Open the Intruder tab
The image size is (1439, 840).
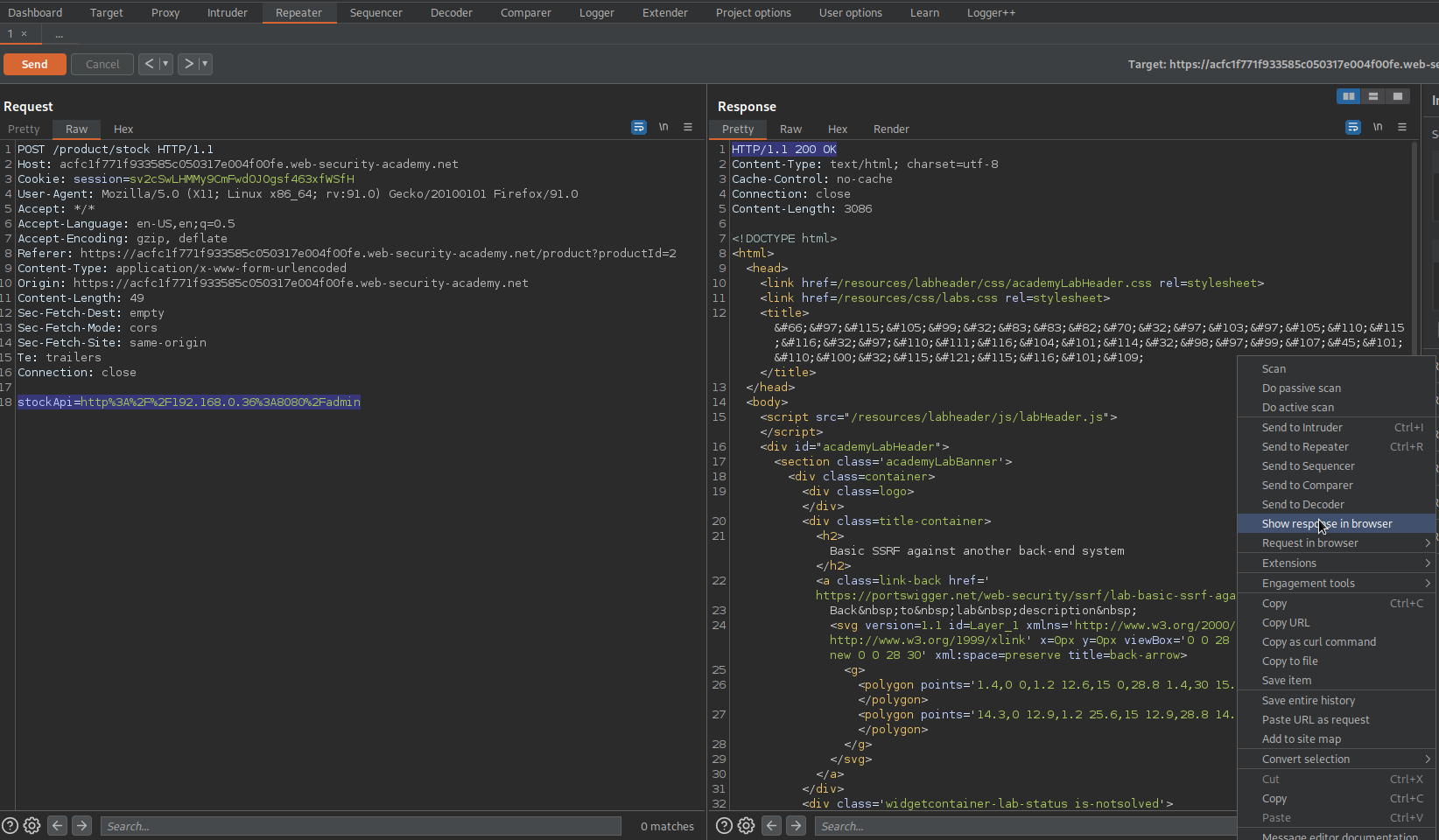click(228, 12)
